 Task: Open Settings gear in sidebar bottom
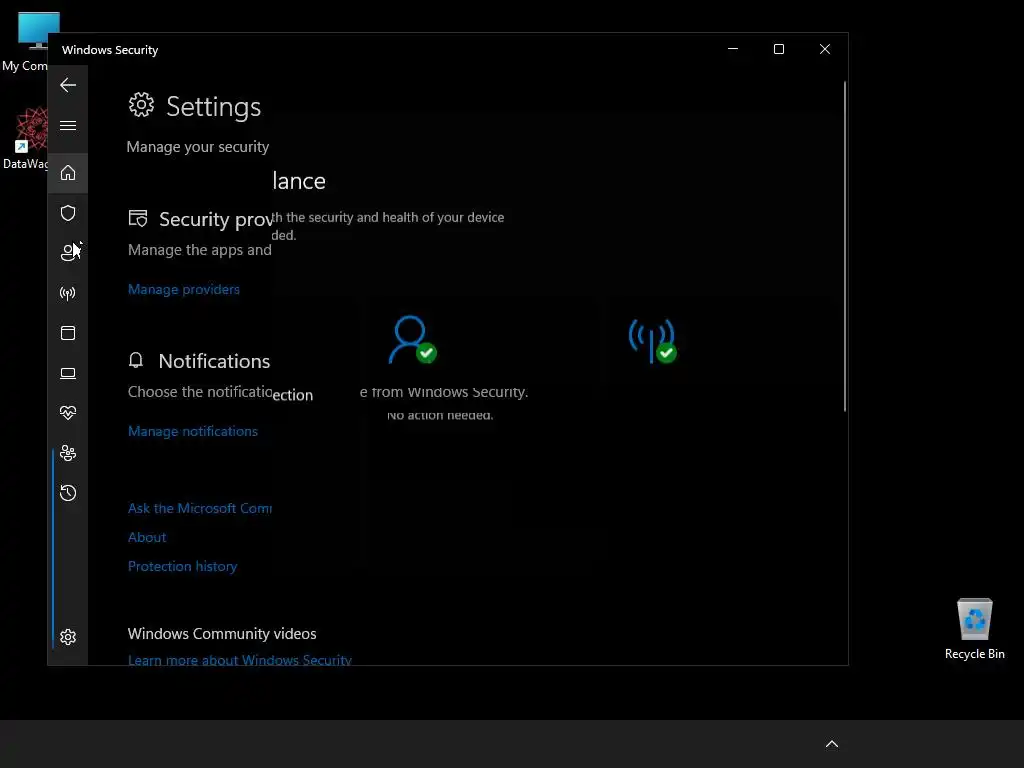coord(68,637)
